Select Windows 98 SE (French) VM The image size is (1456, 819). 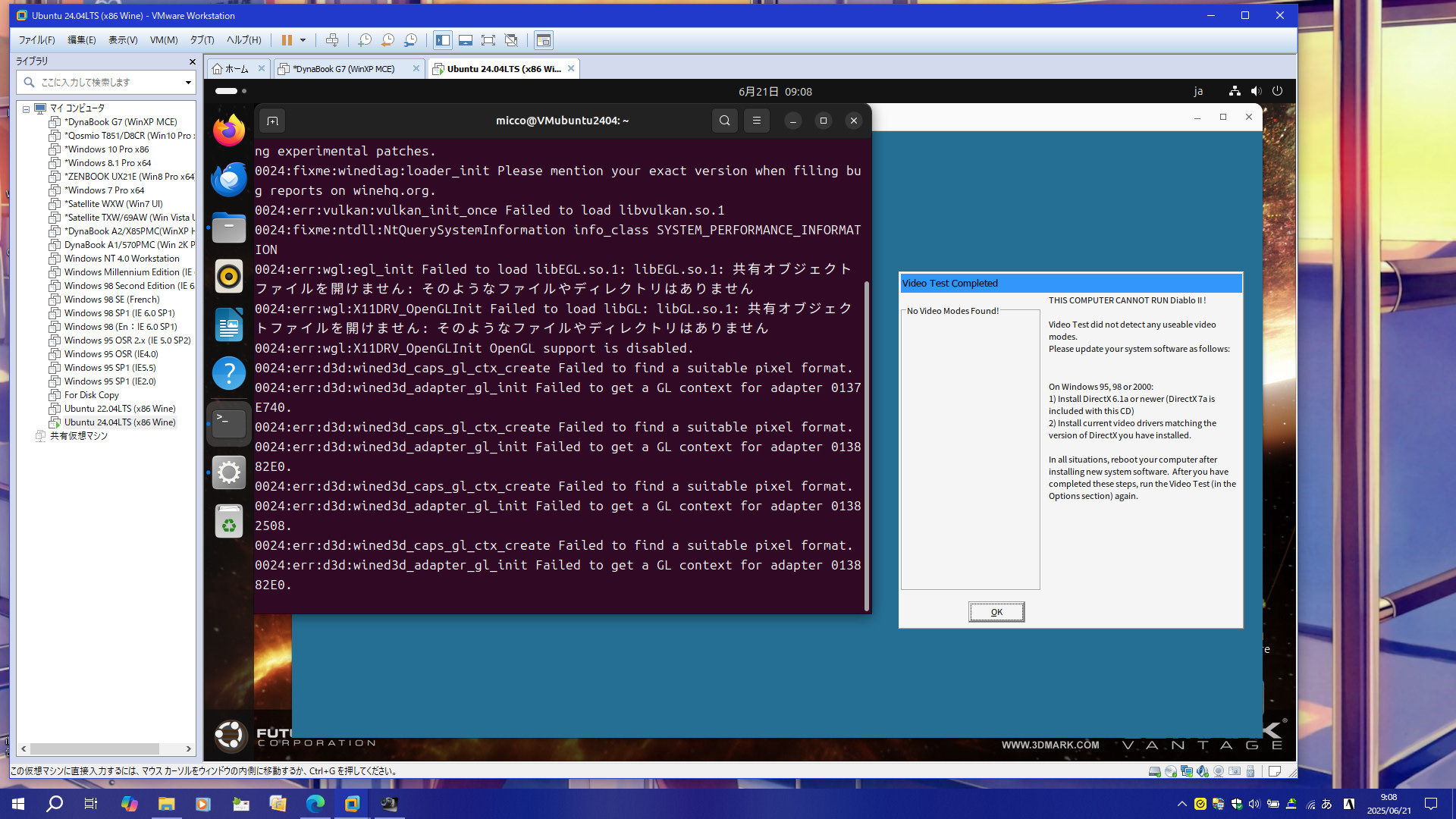tap(105, 300)
